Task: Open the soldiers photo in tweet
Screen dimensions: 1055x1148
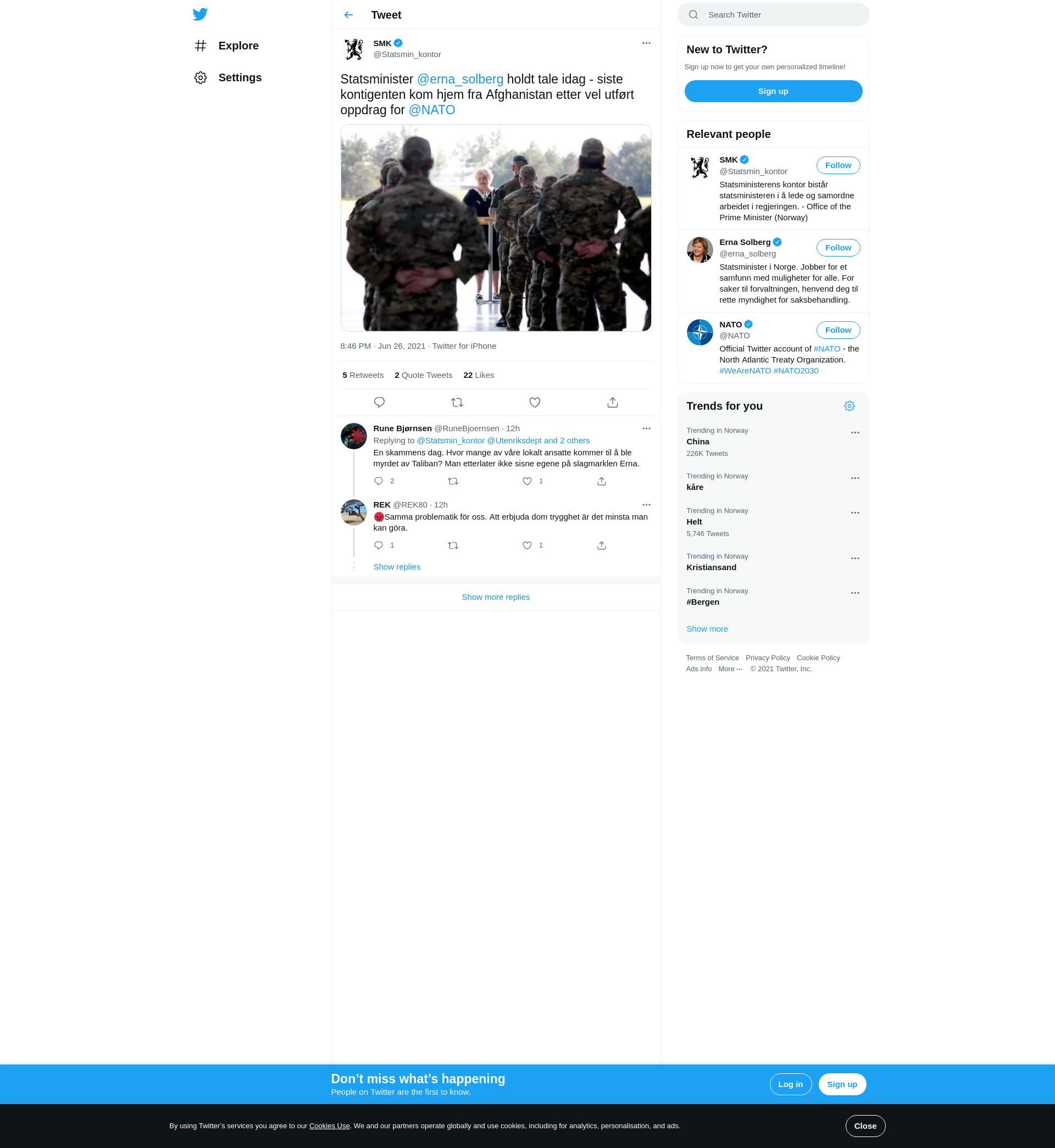Action: pyautogui.click(x=496, y=227)
